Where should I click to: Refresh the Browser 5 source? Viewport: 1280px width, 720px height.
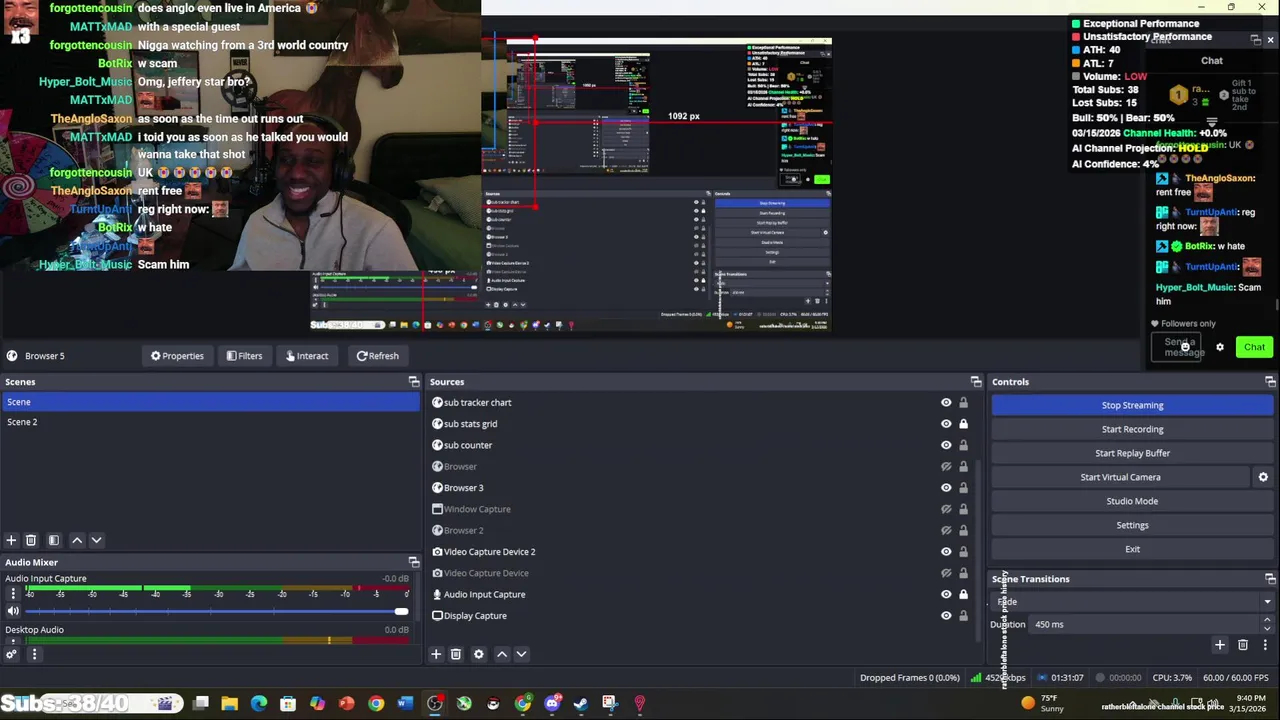(377, 356)
